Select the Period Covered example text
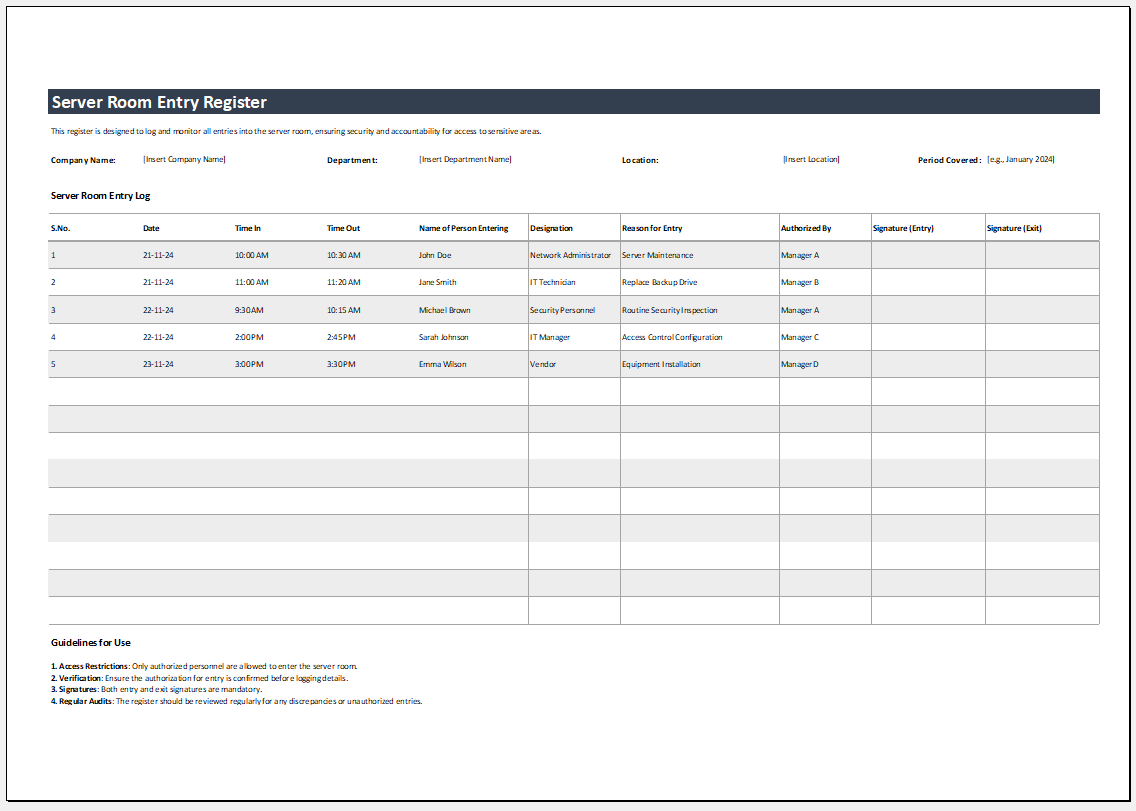The height and width of the screenshot is (811, 1136). pyautogui.click(x=1022, y=159)
